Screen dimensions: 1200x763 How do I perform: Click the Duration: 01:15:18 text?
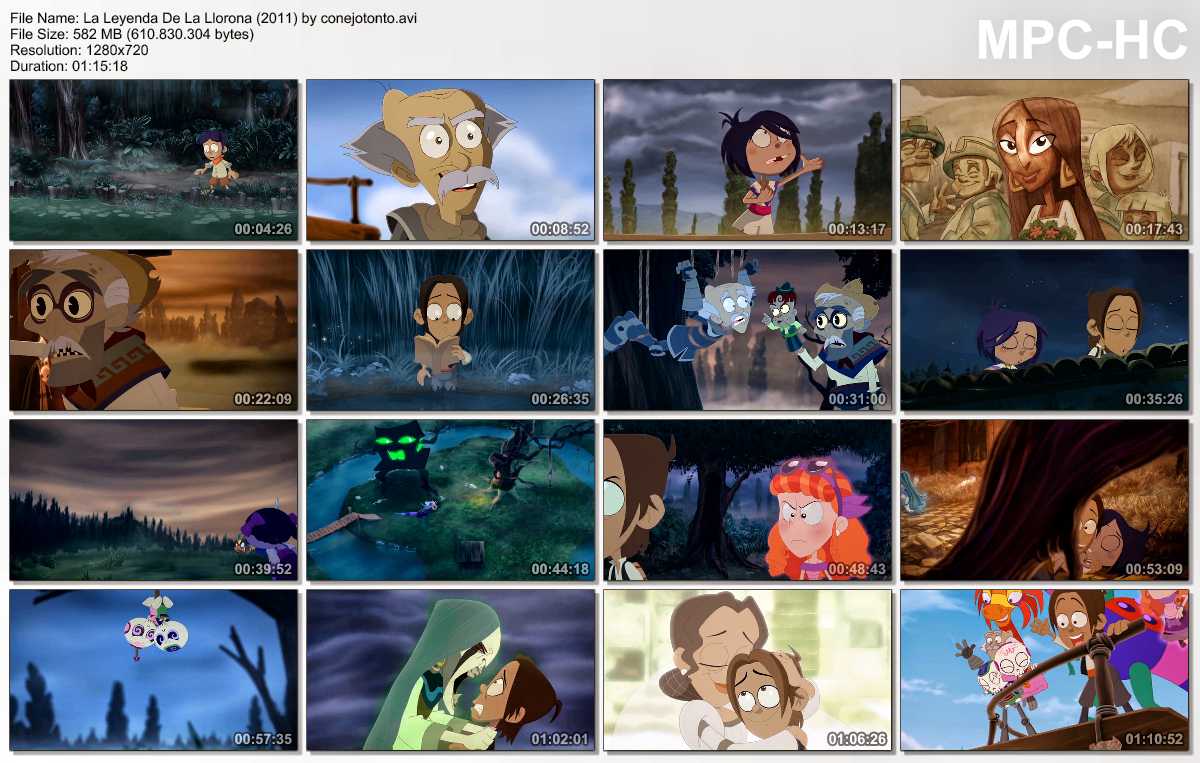tap(69, 65)
